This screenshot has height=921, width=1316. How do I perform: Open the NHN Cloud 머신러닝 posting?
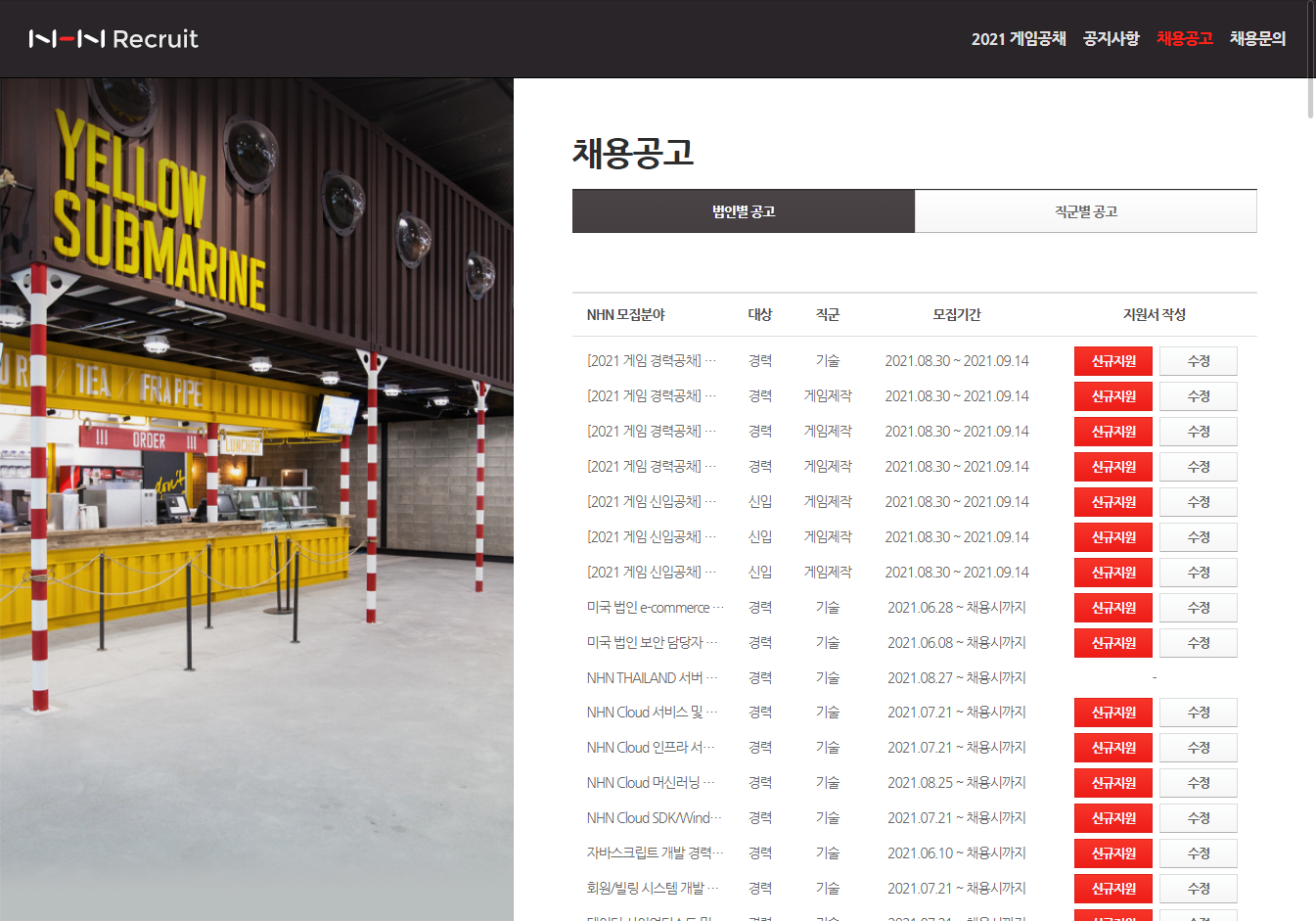652,783
